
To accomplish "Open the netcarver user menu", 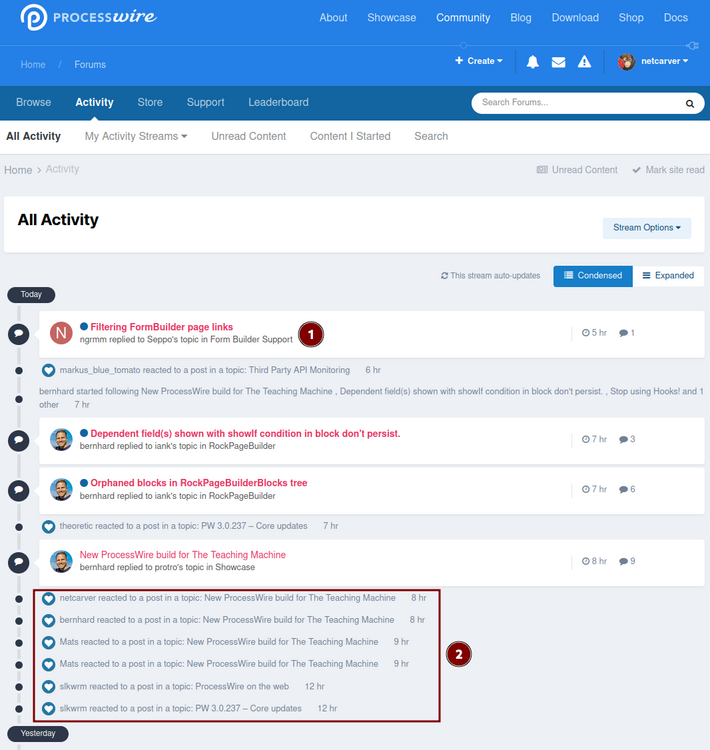I will pyautogui.click(x=653, y=62).
